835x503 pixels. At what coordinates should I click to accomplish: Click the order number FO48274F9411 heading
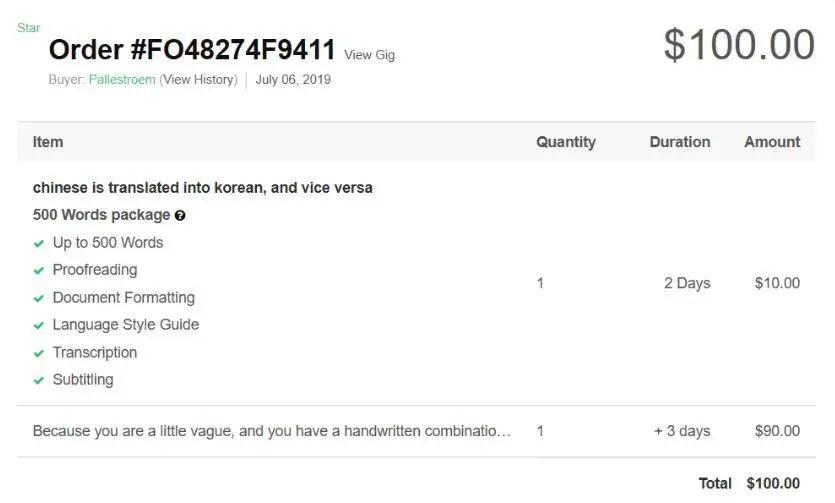pos(192,50)
